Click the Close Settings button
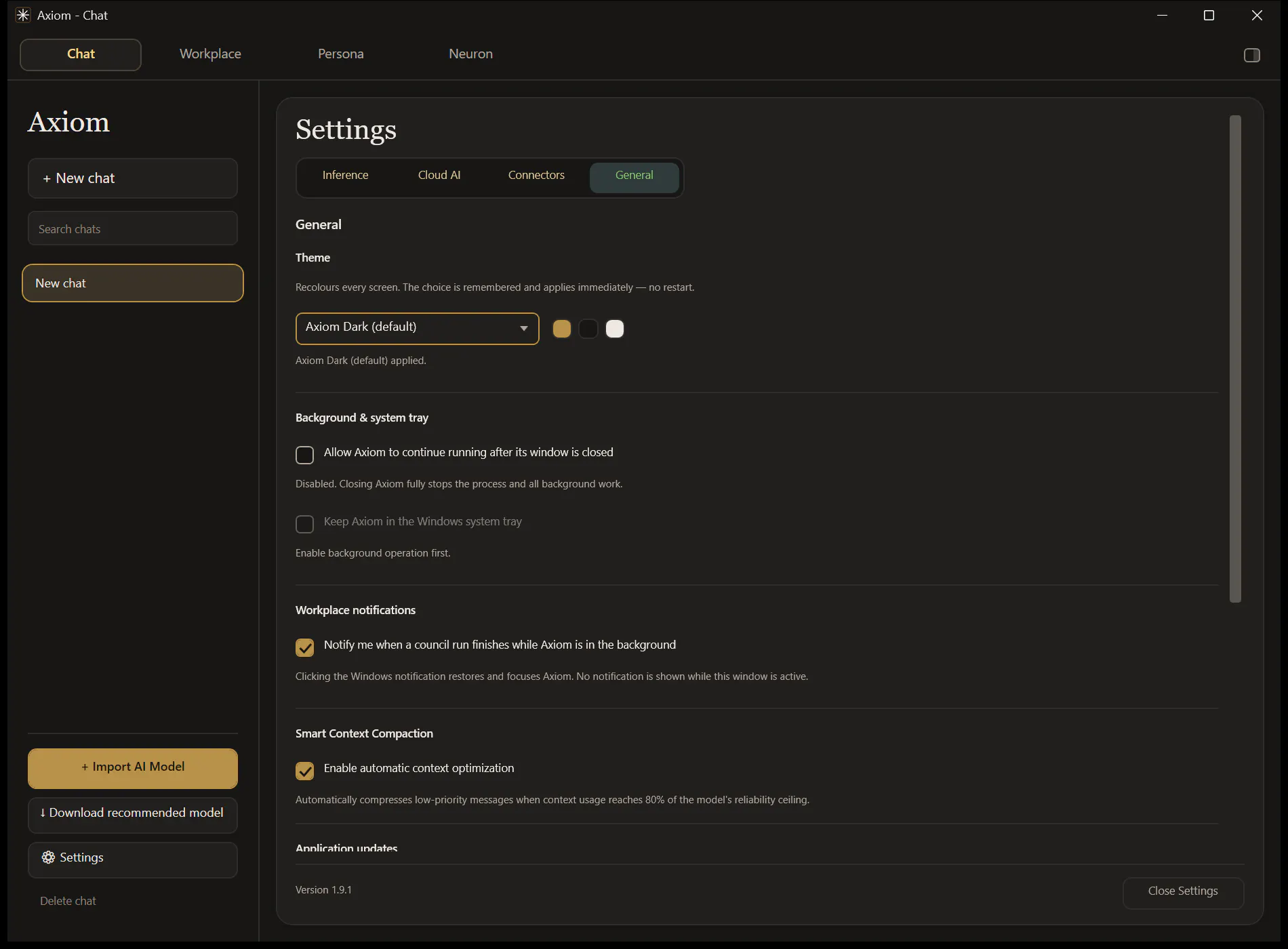Image resolution: width=1288 pixels, height=949 pixels. tap(1183, 892)
